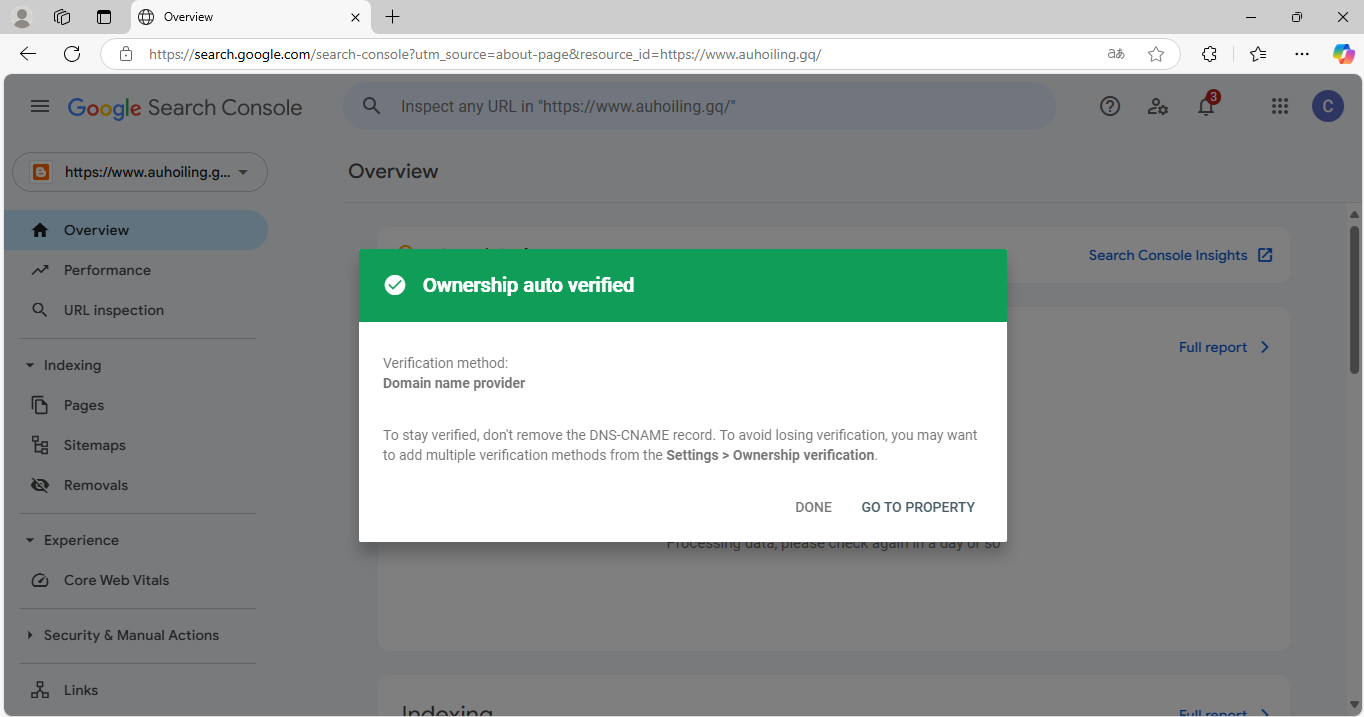Screen dimensions: 1364x717
Task: Collapse the Indexing section
Action: coord(62,365)
